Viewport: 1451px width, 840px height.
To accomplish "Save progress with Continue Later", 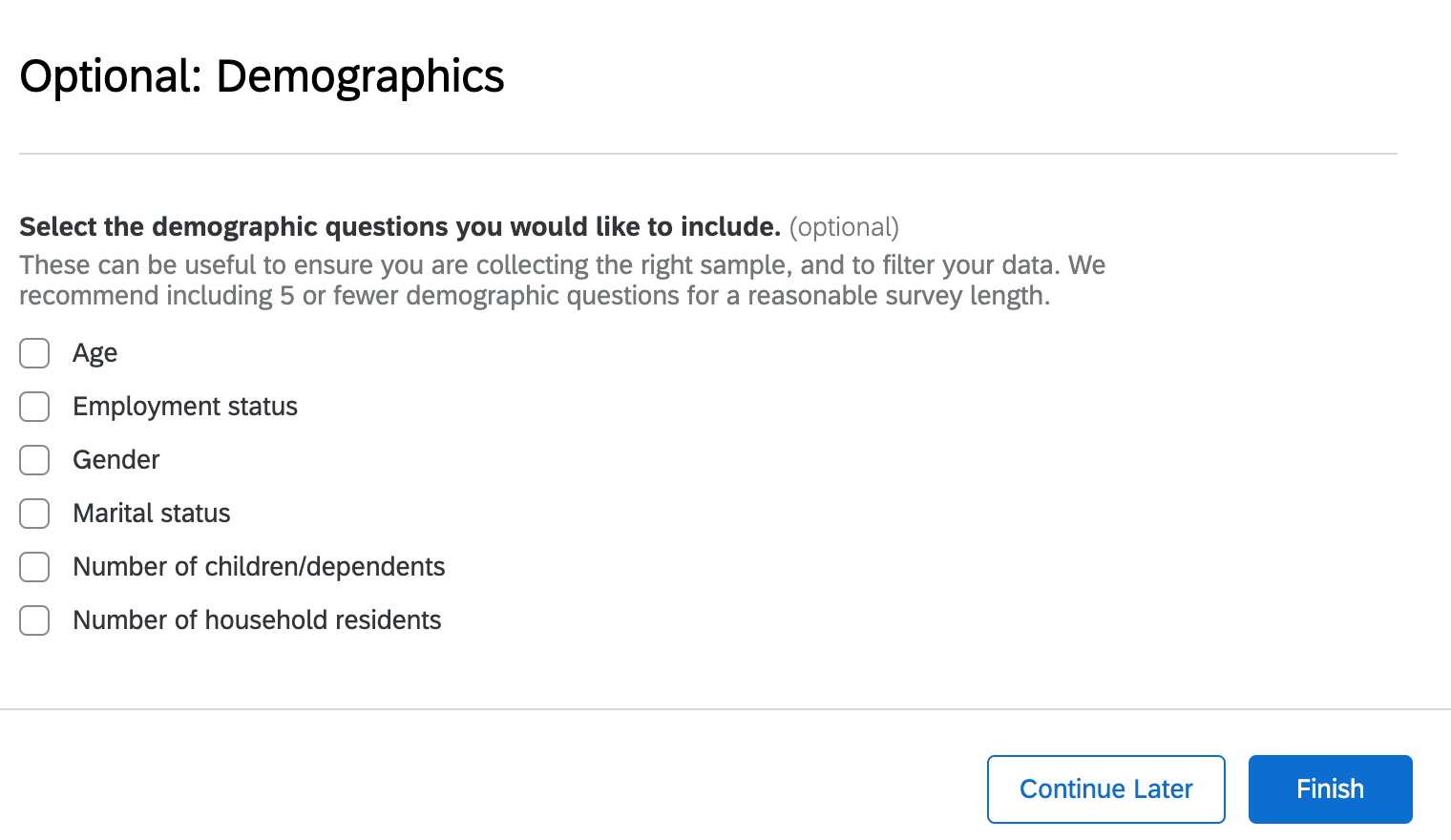I will point(1105,788).
